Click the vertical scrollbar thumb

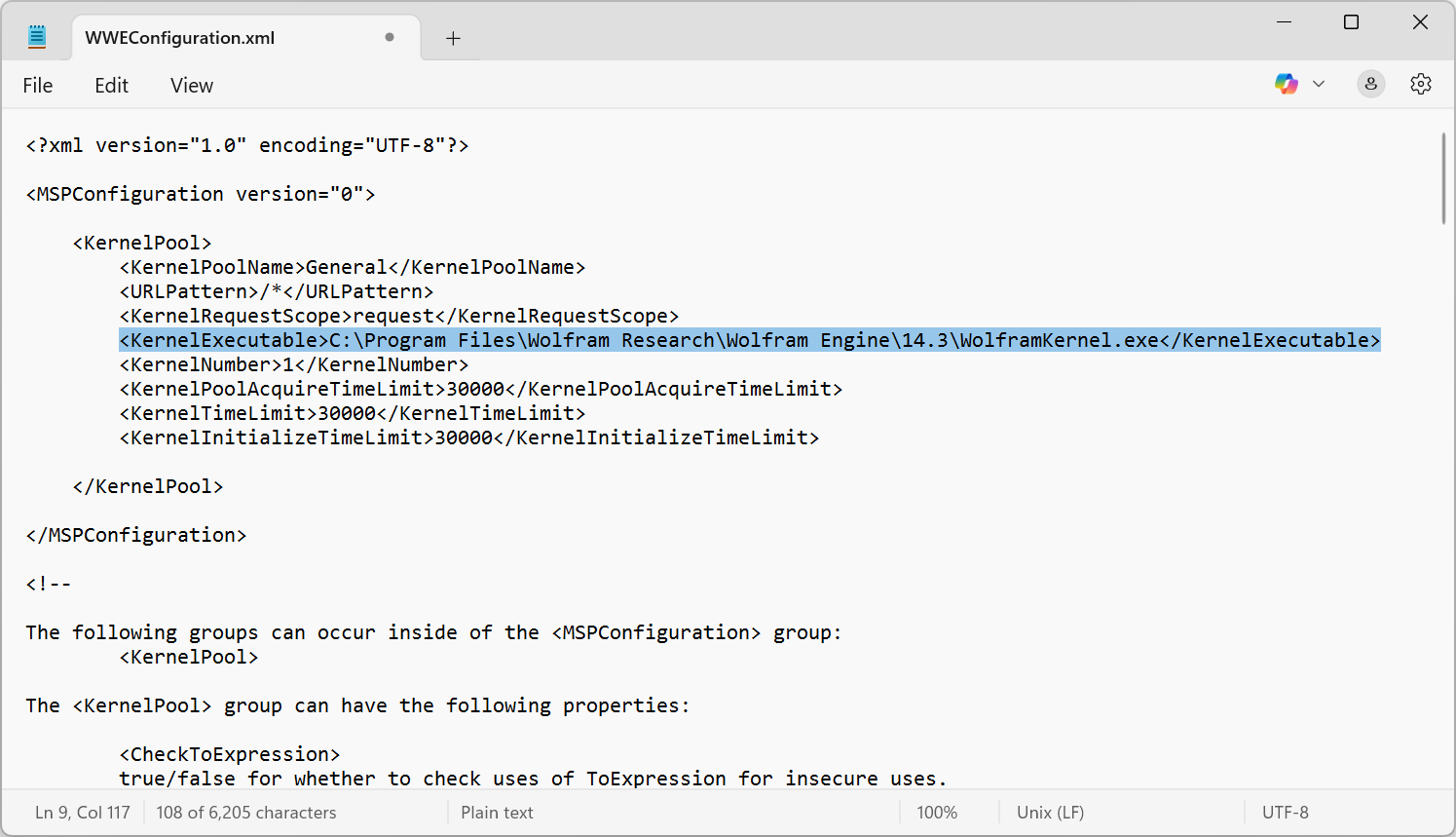(1443, 180)
